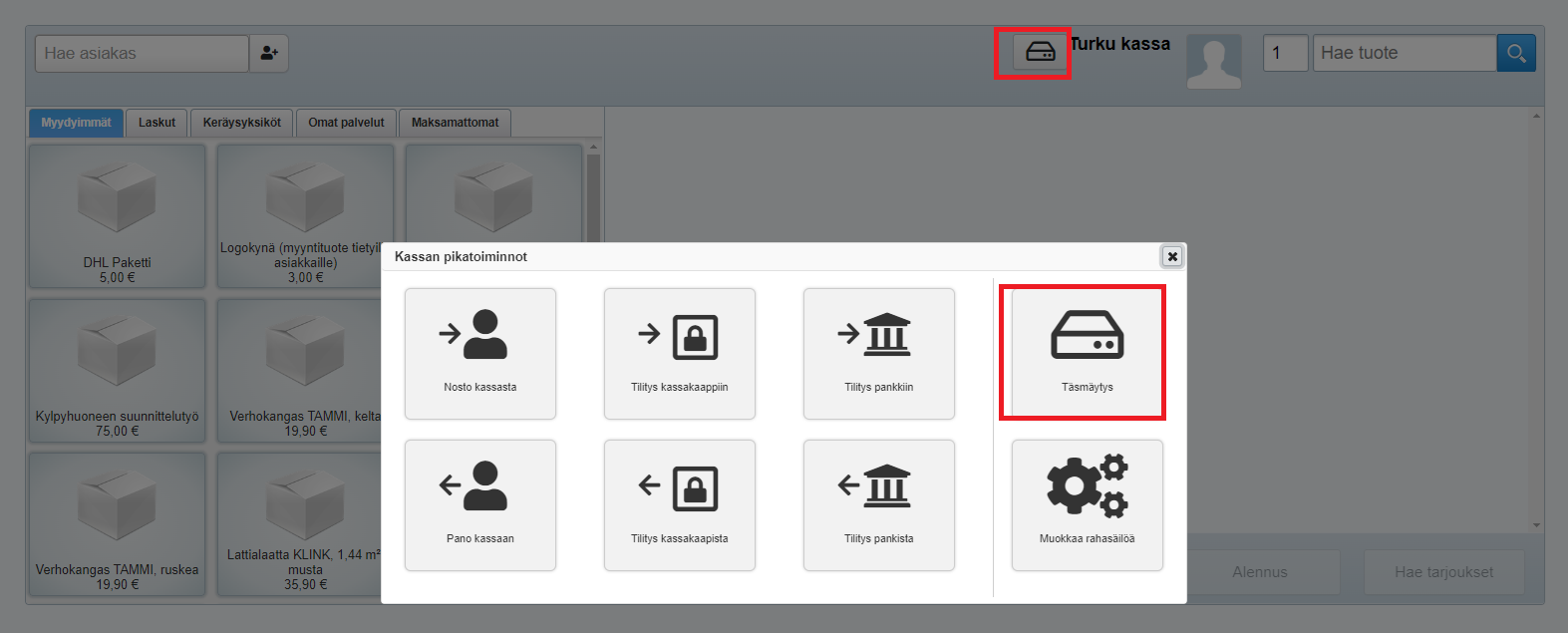Click the product search magnifier button
1568x633 pixels.
tap(1515, 53)
